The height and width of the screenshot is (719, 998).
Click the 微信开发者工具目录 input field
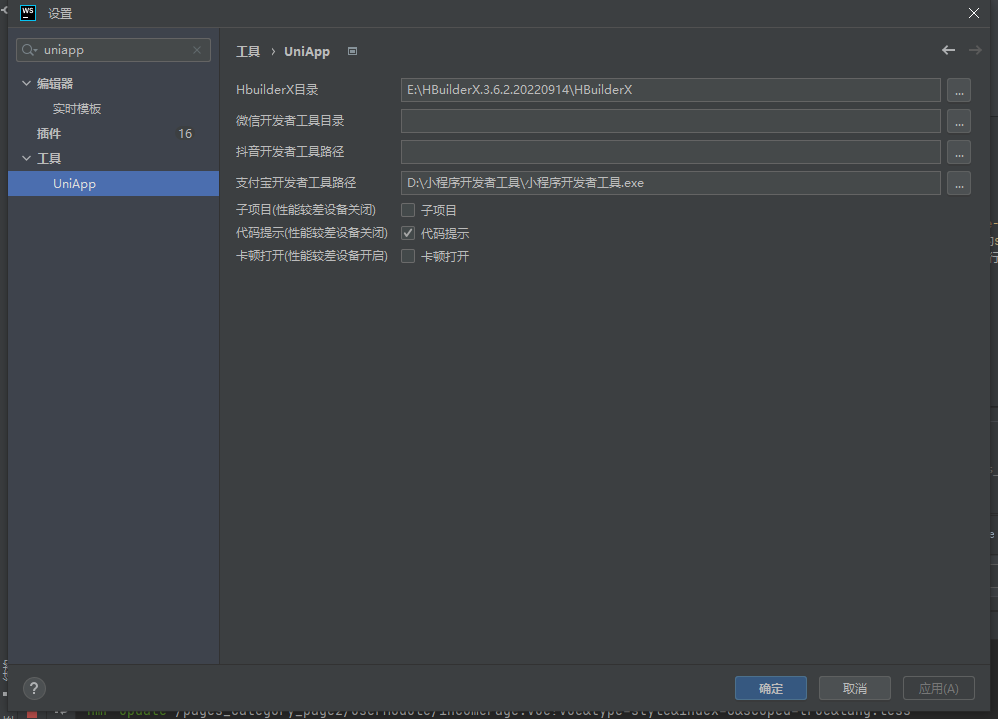(x=670, y=122)
